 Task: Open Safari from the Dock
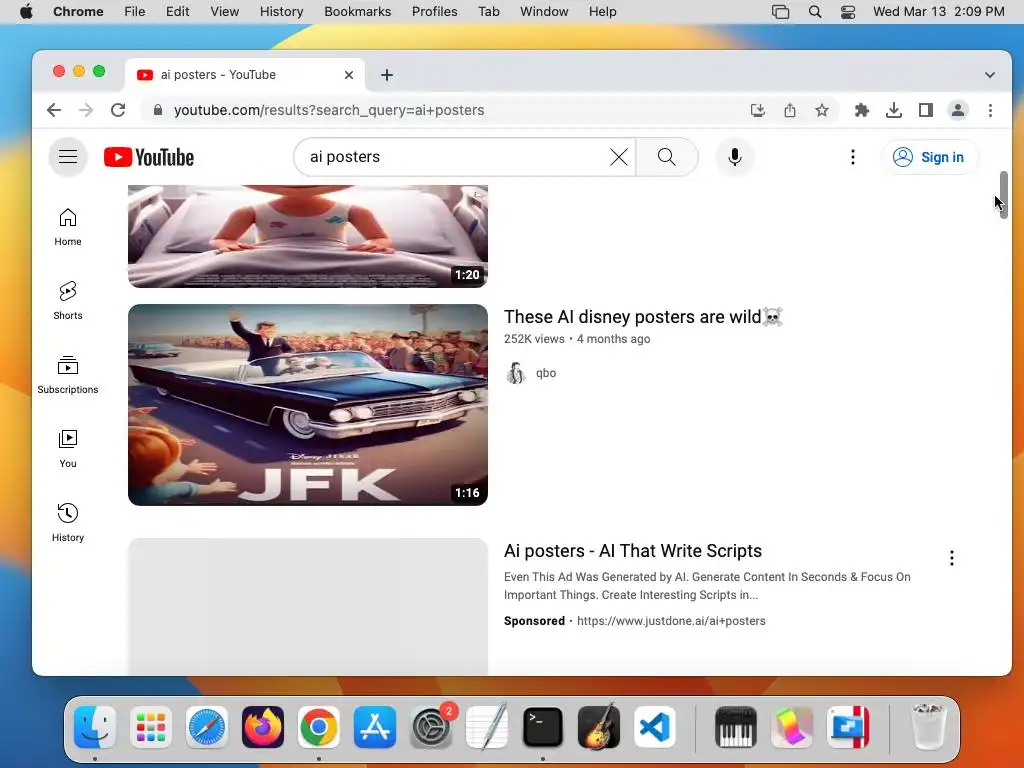[x=207, y=727]
